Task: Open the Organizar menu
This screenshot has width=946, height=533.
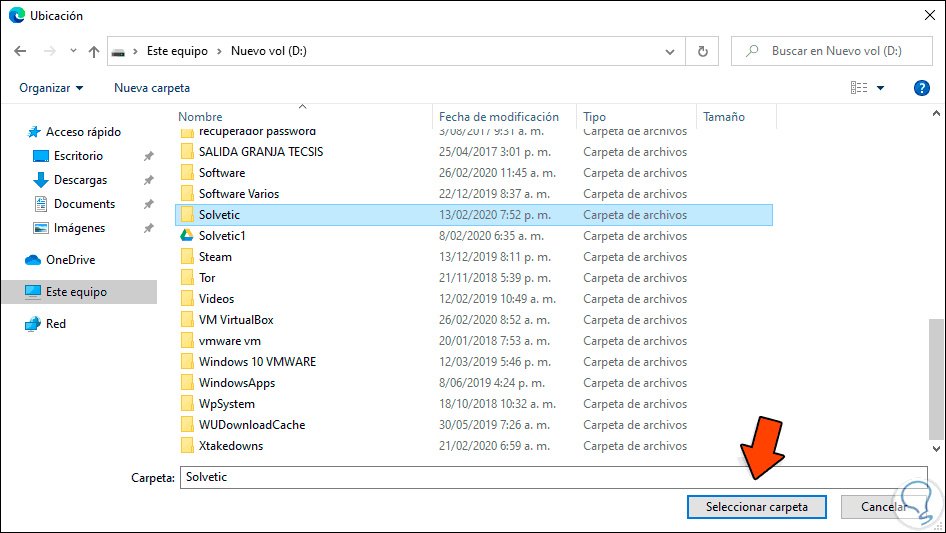Action: click(x=51, y=88)
